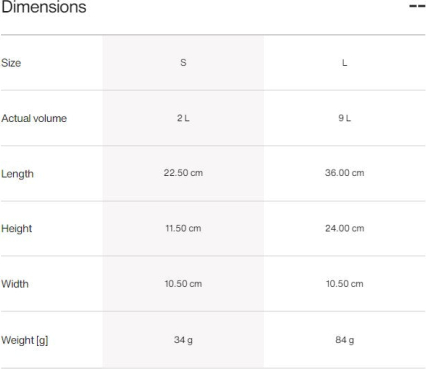The image size is (426, 369).
Task: Select the L size column header
Action: click(345, 63)
